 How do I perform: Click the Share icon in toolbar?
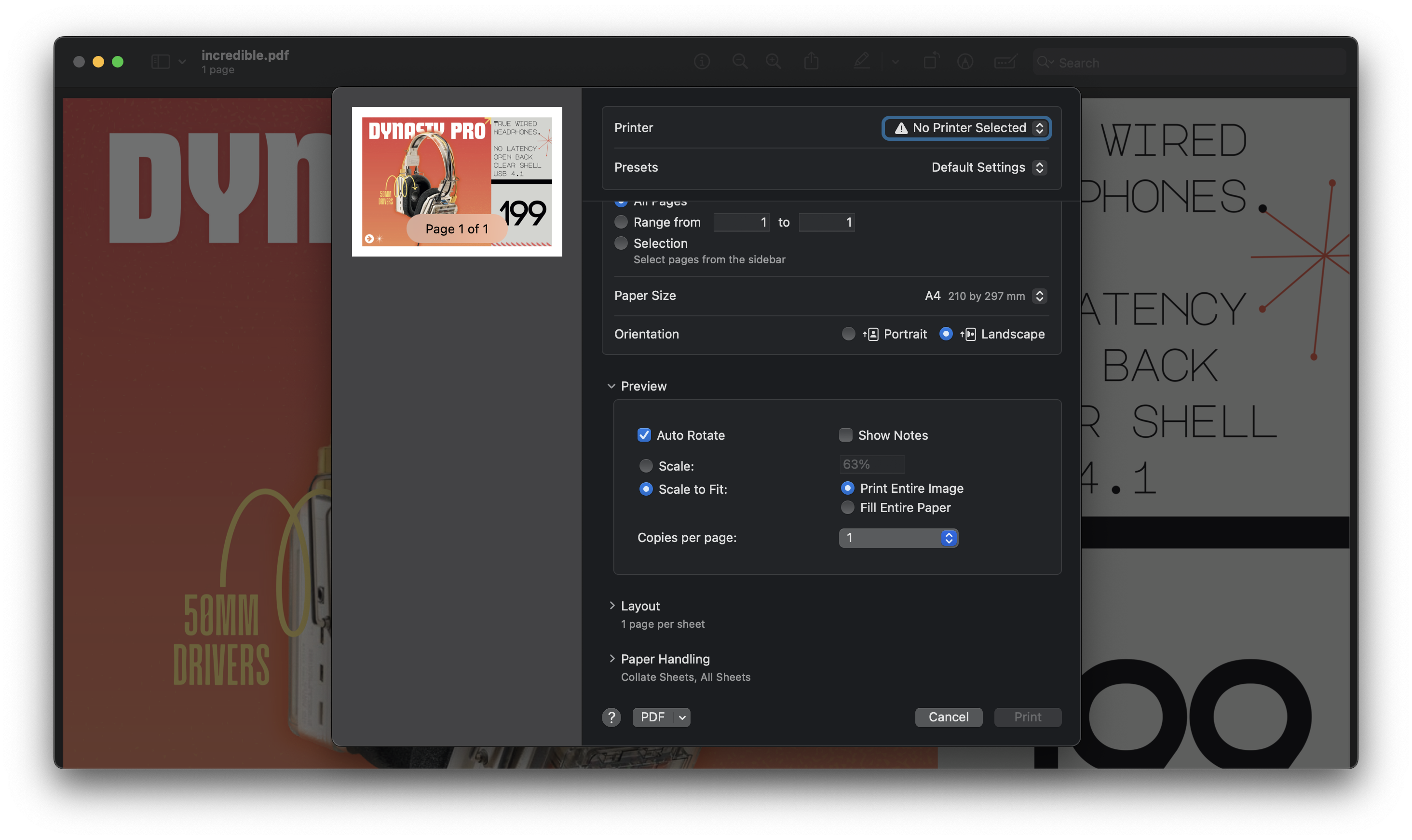811,61
